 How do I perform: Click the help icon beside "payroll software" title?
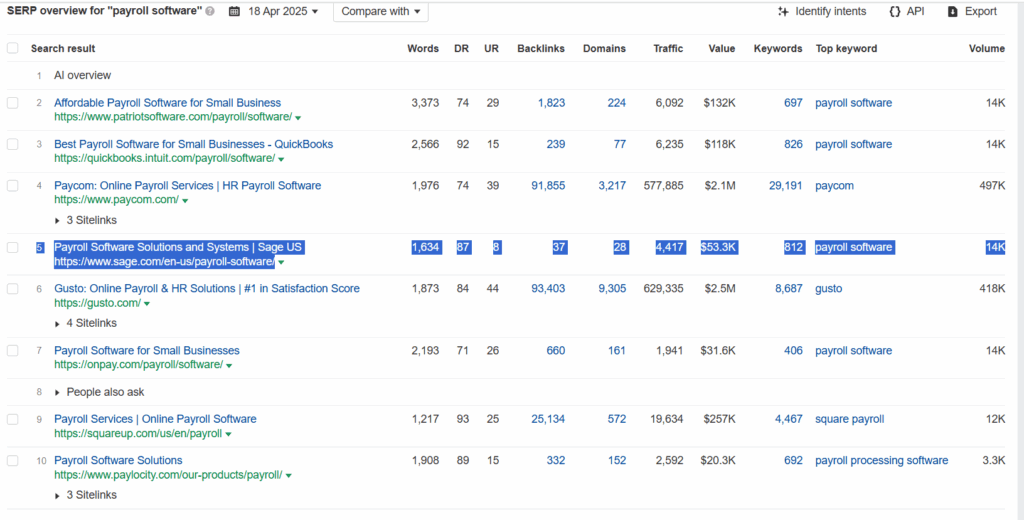[210, 12]
